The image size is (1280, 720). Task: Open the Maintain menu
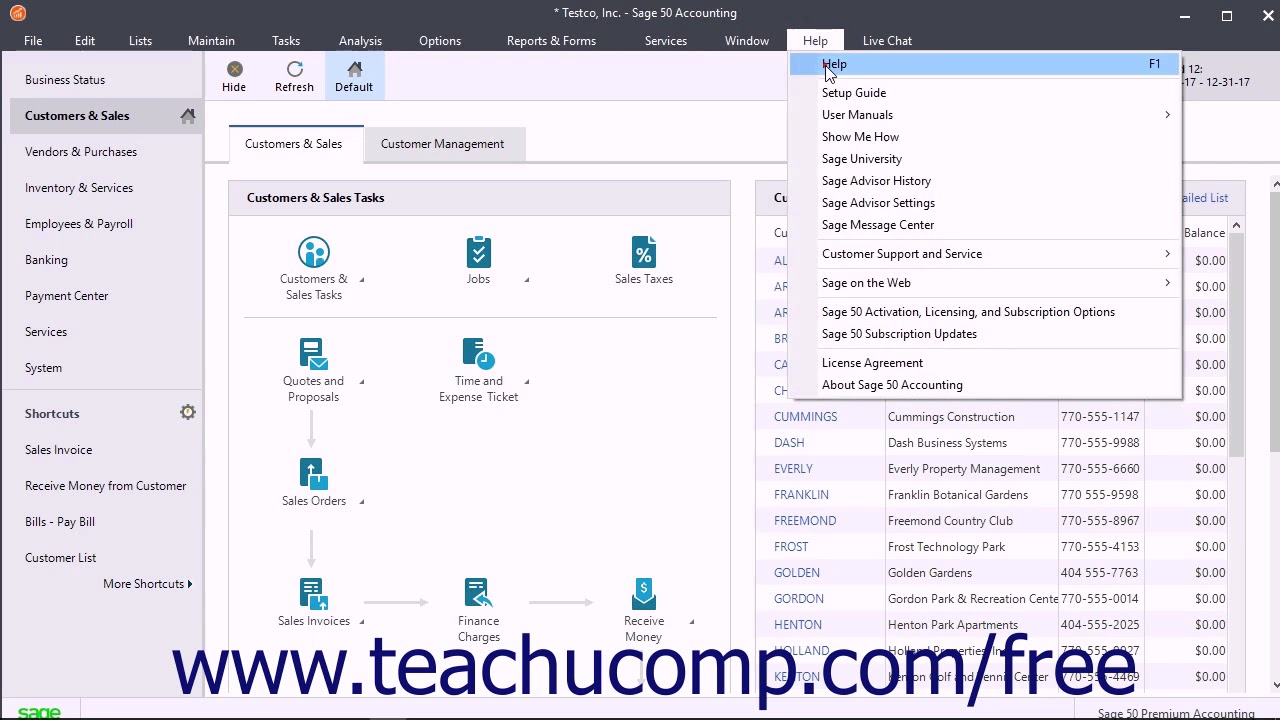pyautogui.click(x=211, y=41)
